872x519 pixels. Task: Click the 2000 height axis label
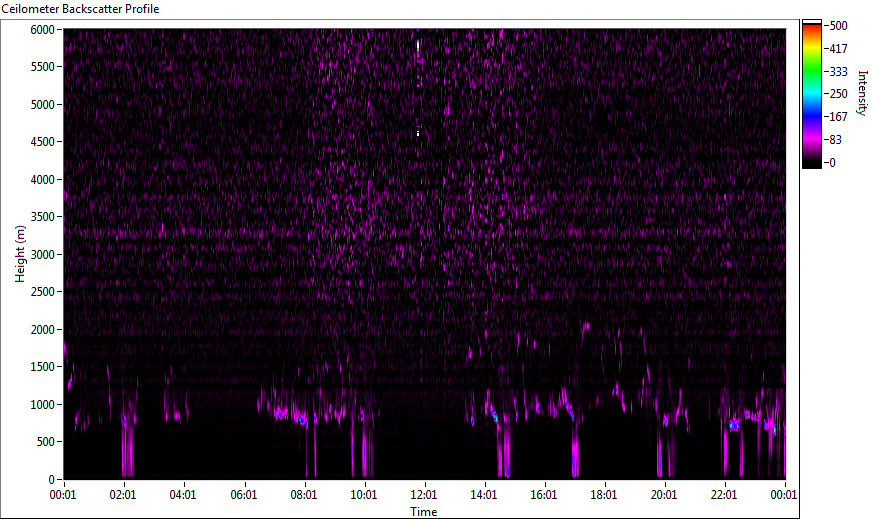point(42,329)
